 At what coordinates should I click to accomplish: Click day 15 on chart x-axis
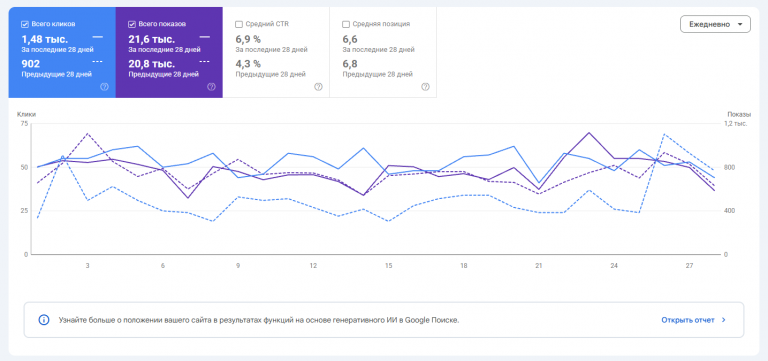pyautogui.click(x=388, y=265)
